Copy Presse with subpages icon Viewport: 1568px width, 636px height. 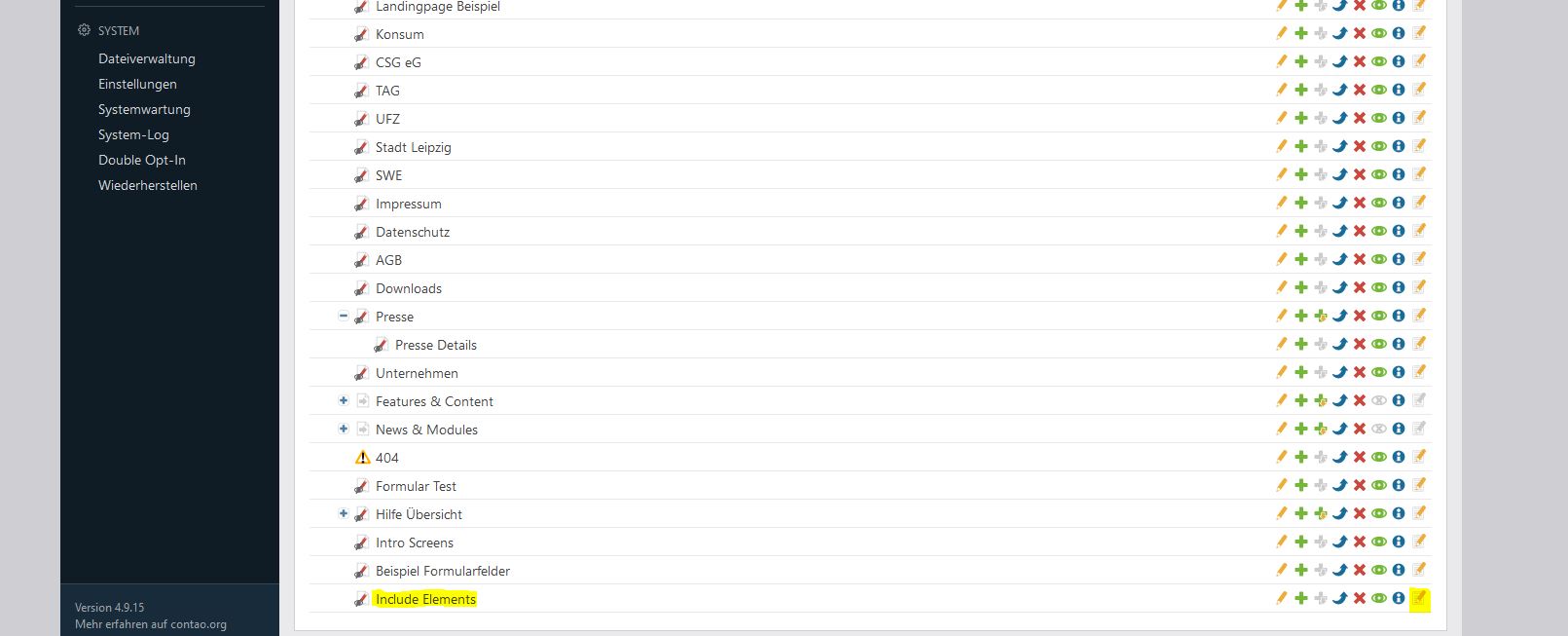point(1320,317)
